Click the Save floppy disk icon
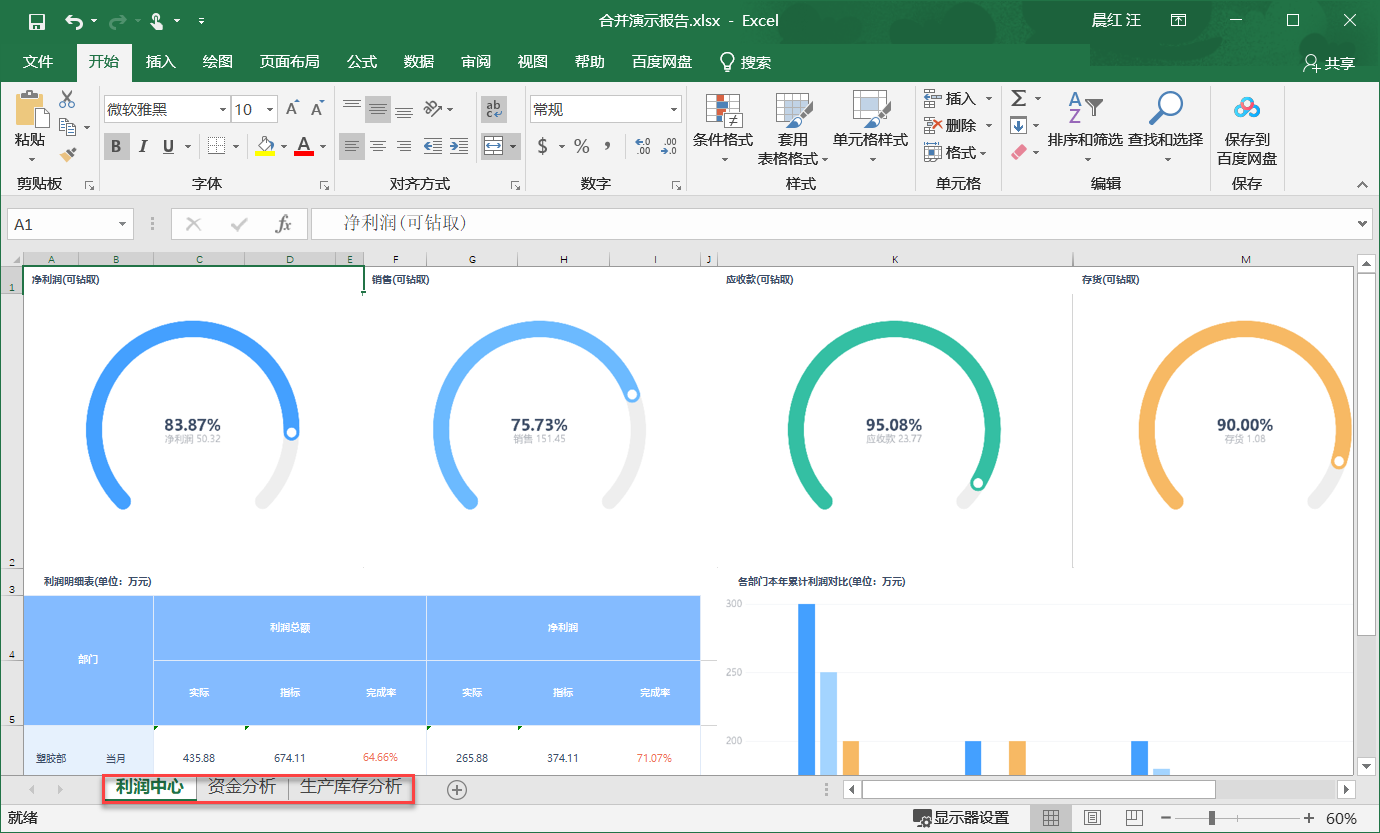 tap(37, 21)
